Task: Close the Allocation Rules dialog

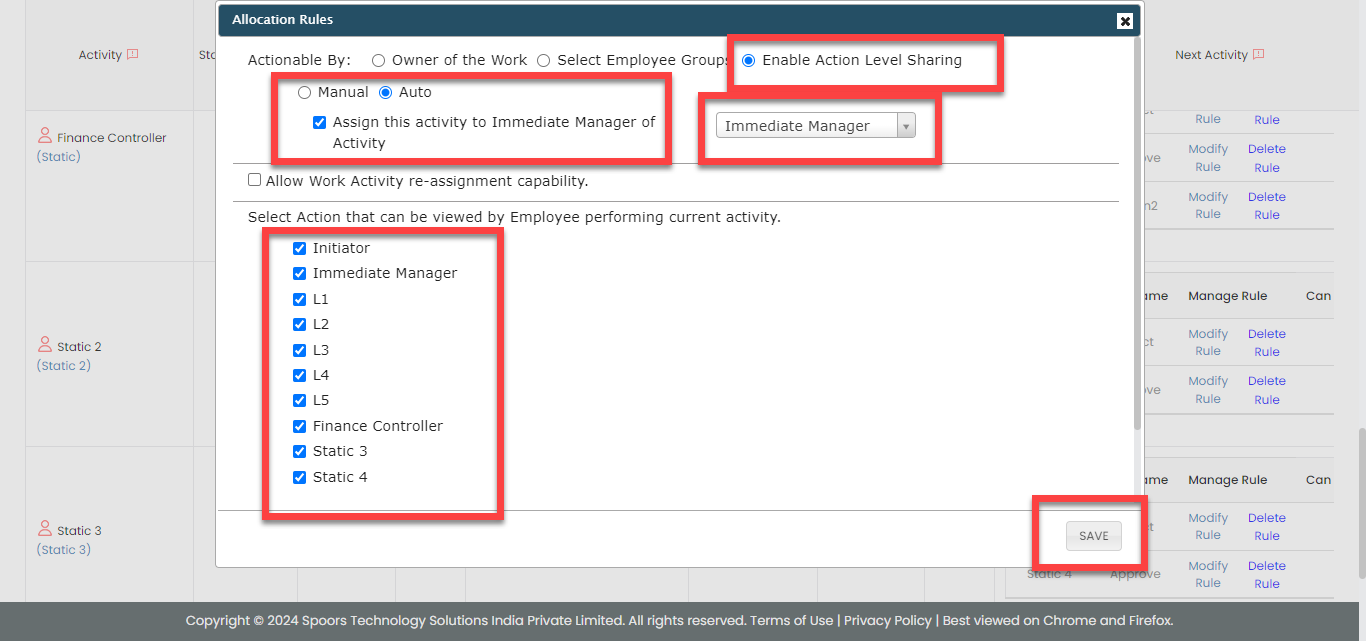Action: tap(1125, 21)
